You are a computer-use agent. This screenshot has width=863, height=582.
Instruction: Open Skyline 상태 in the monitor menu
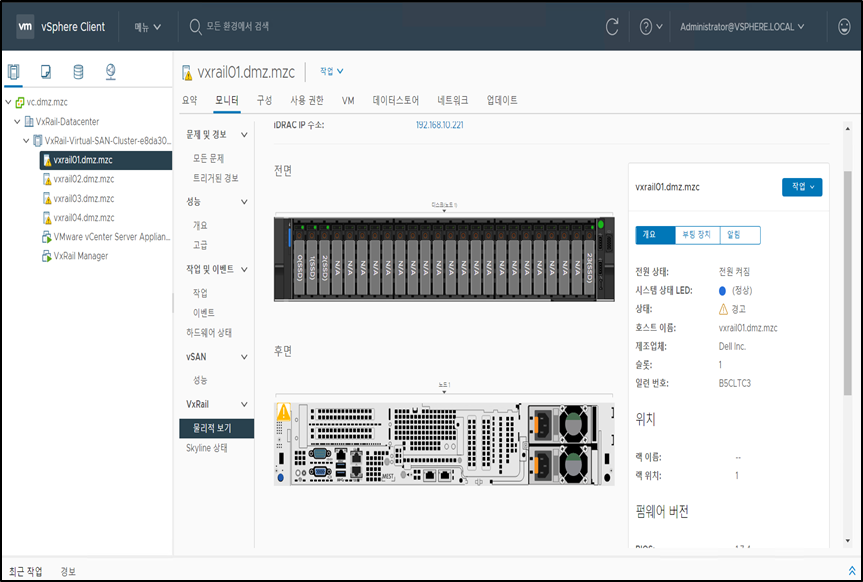206,448
